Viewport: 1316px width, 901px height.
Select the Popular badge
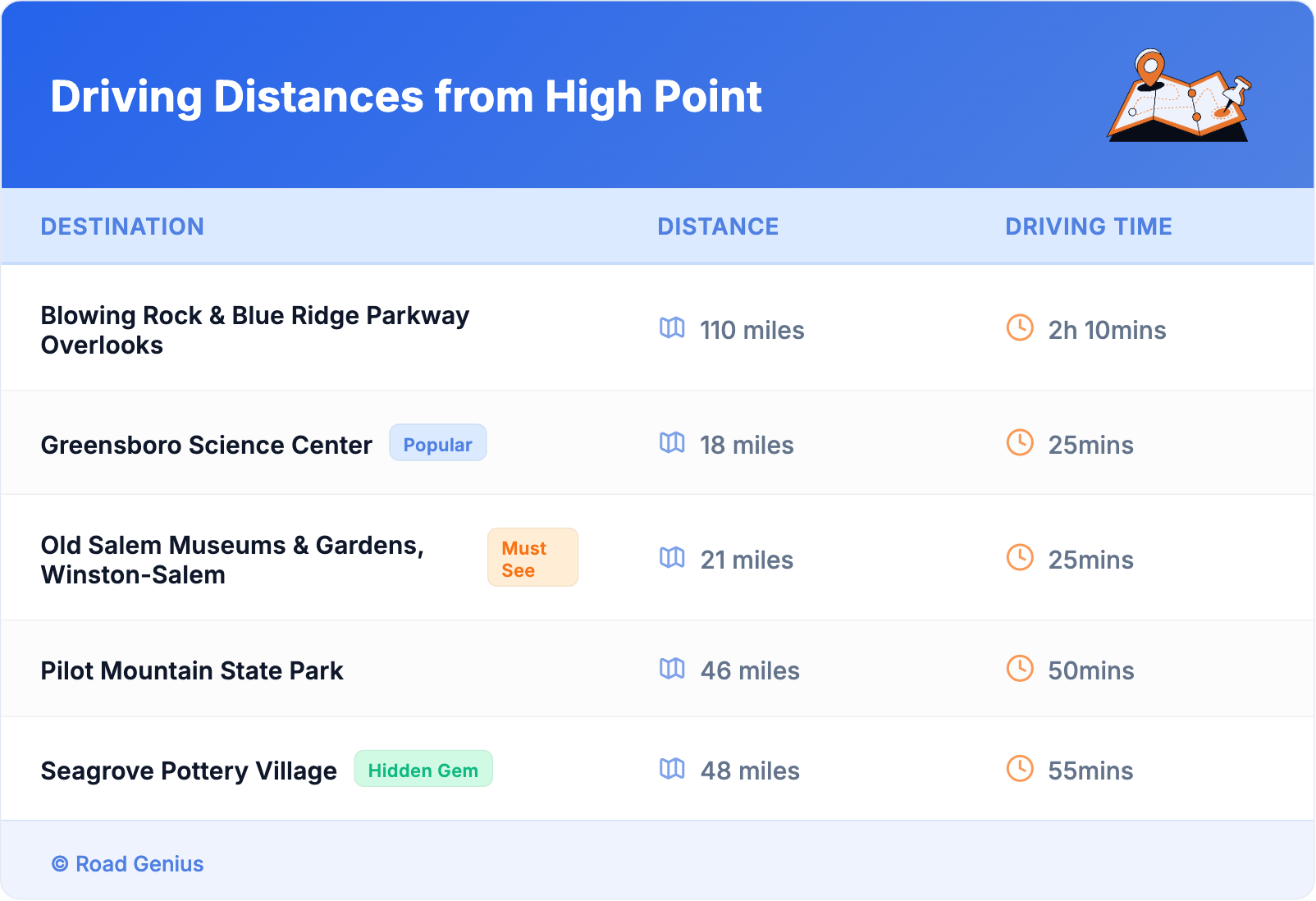pos(437,443)
